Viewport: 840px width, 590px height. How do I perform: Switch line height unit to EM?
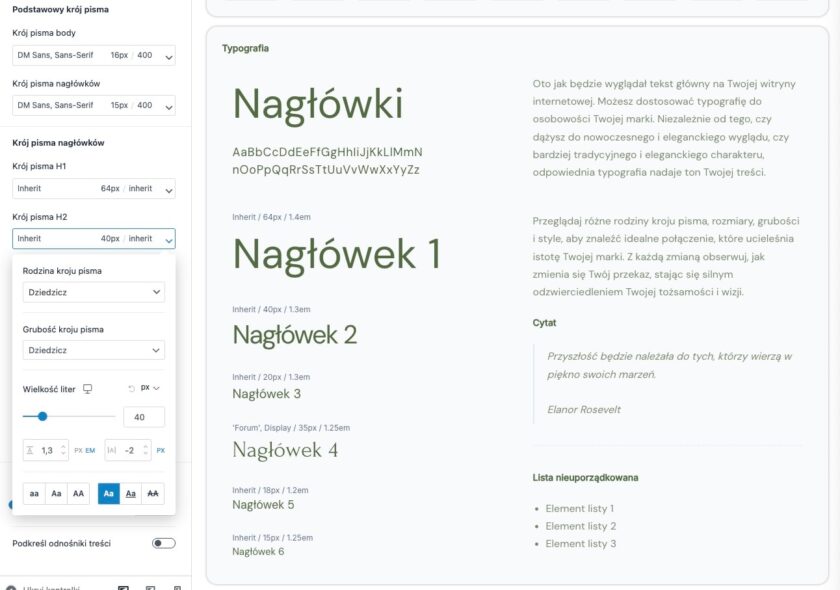90,451
